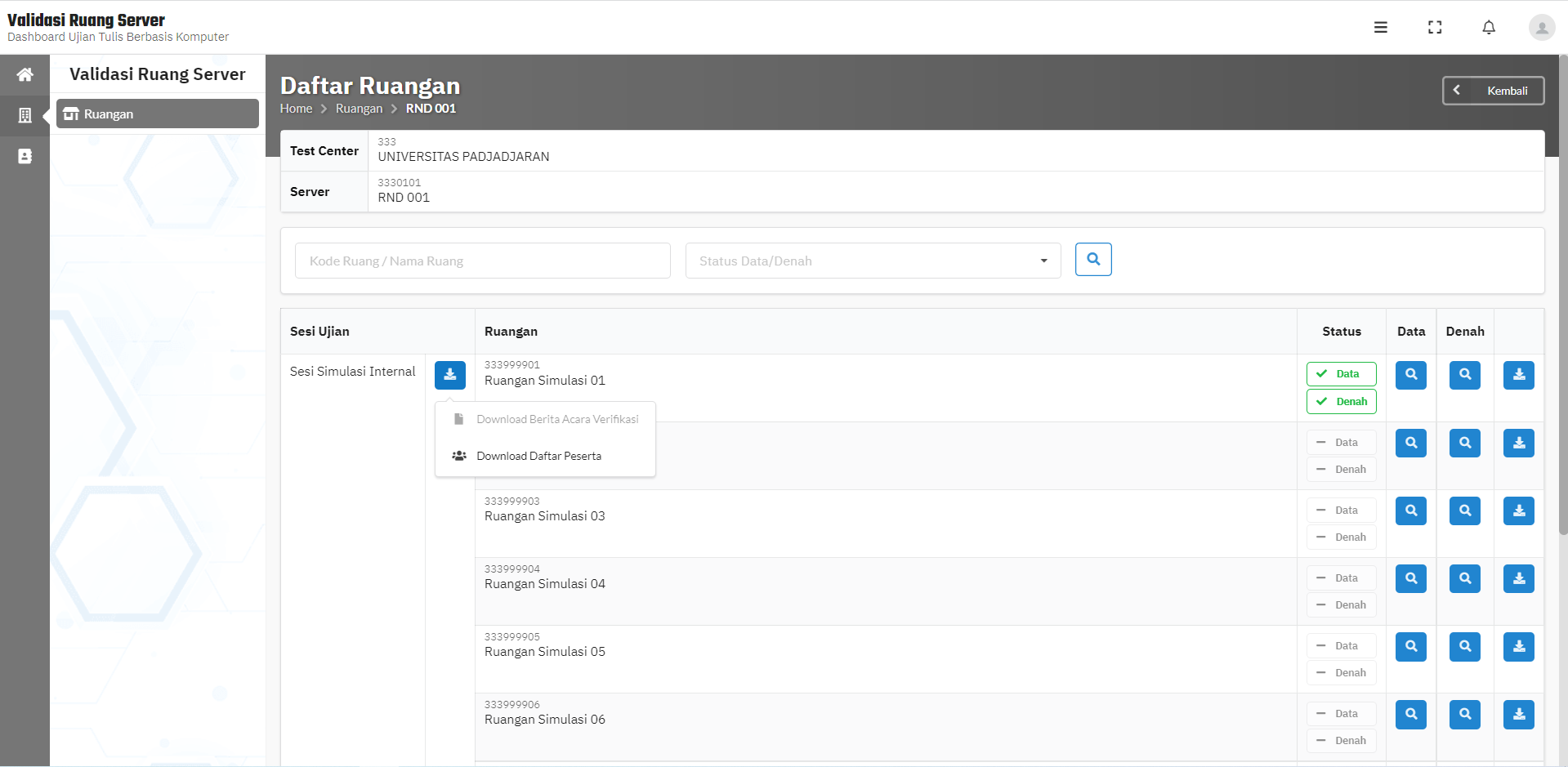Focus Kode Ruang / Nama Ruang field
This screenshot has width=1568, height=767.
482,261
